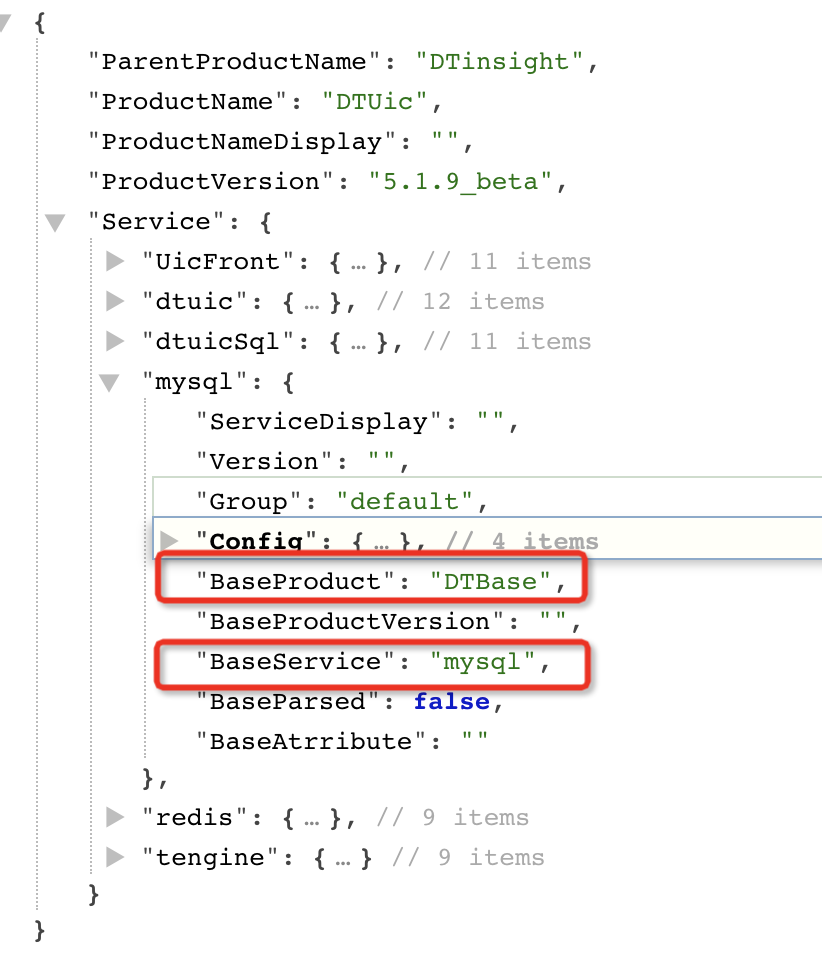This screenshot has width=822, height=958.
Task: Expand the "Config" node arrow
Action: tap(168, 542)
